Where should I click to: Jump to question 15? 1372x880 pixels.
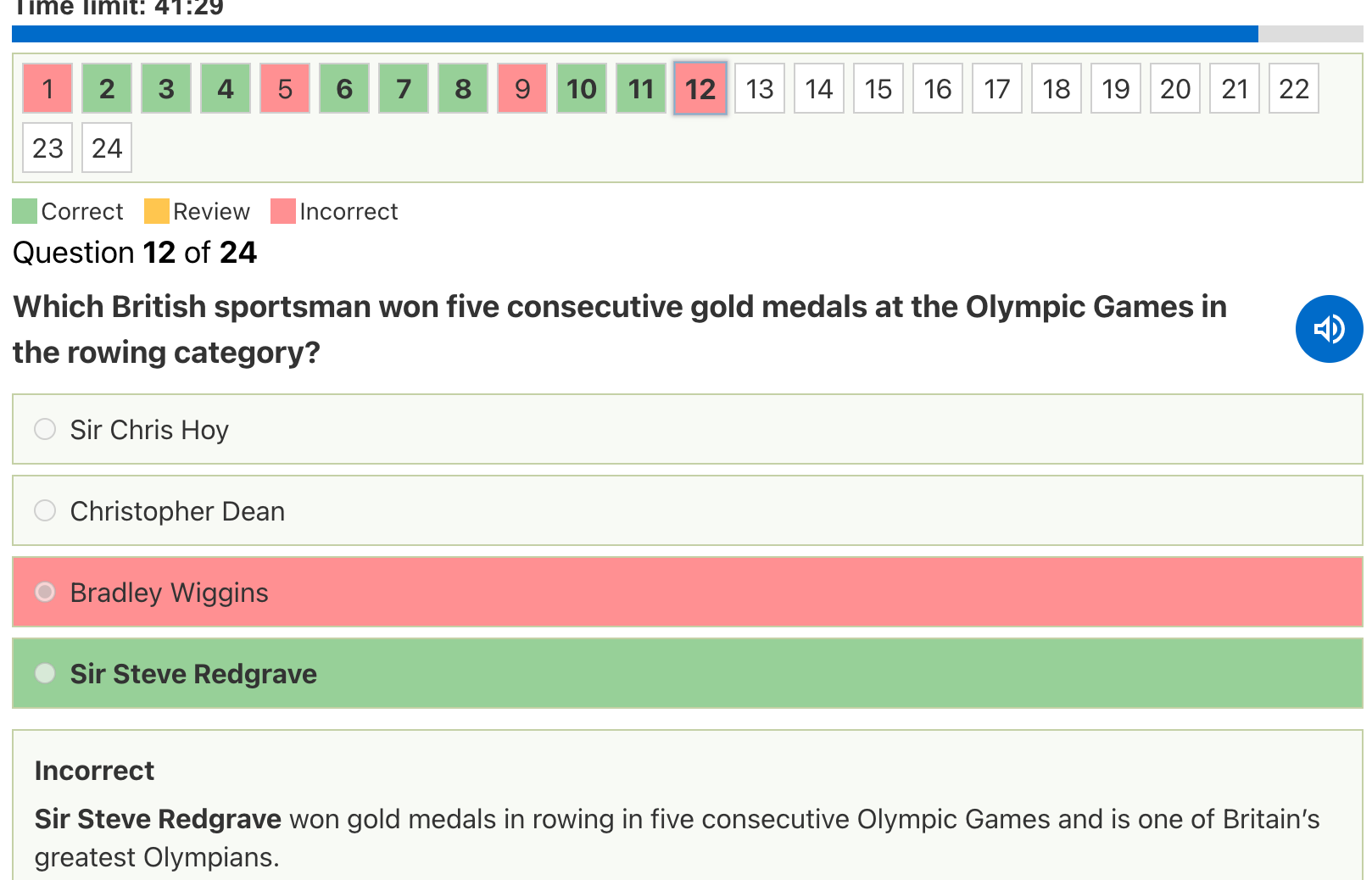pos(878,88)
